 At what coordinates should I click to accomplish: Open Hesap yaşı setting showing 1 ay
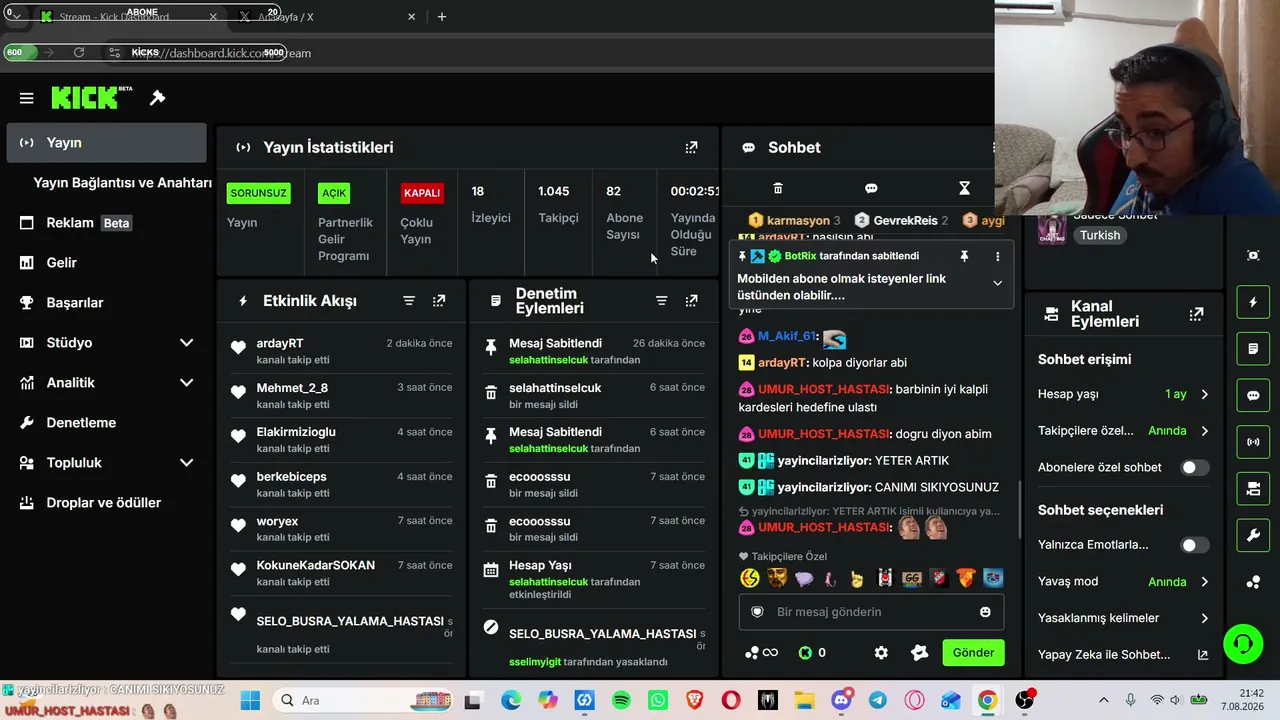tap(1123, 394)
